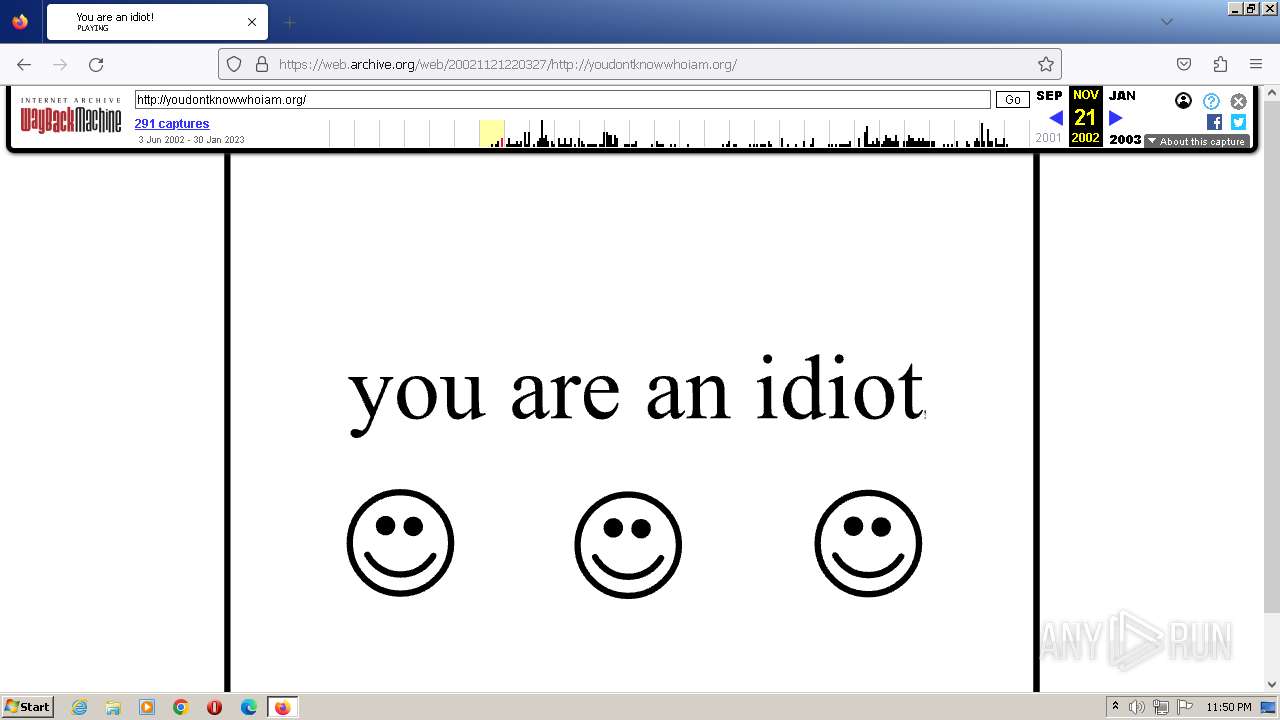Jump to SEP capture month
Screen dimensions: 1280x720
click(1049, 96)
